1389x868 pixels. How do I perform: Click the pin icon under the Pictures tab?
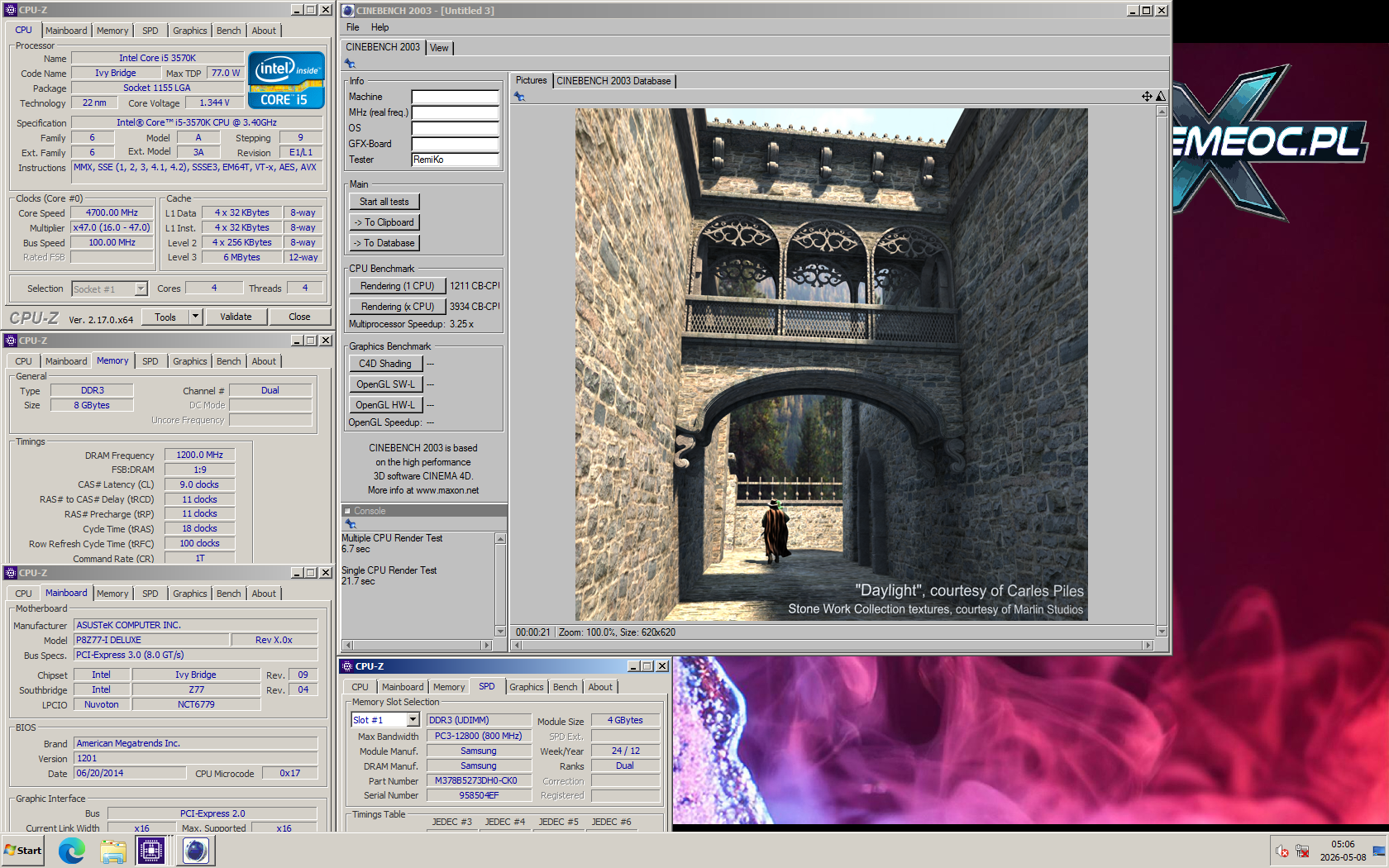click(519, 97)
